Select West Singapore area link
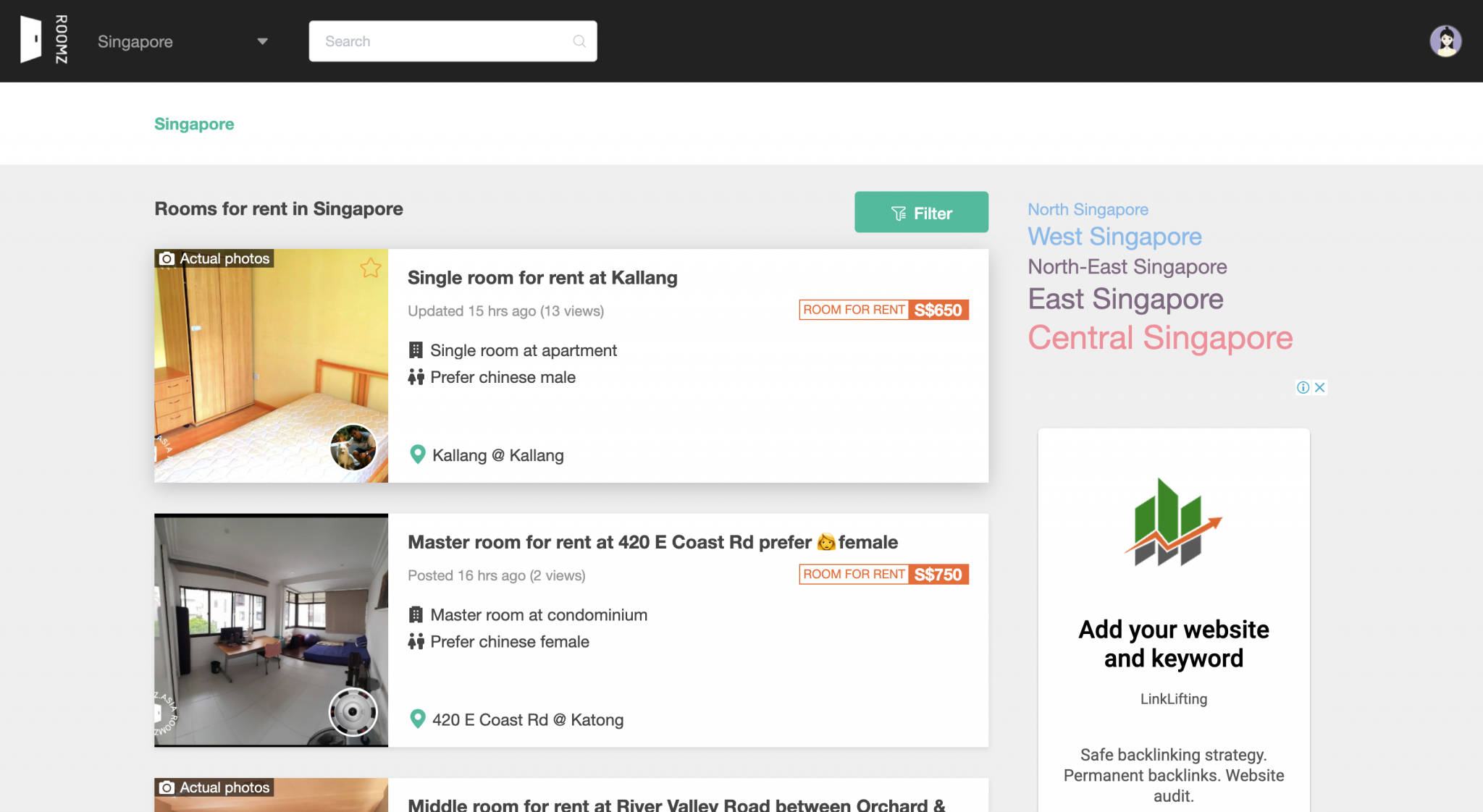Image resolution: width=1483 pixels, height=812 pixels. pyautogui.click(x=1114, y=237)
